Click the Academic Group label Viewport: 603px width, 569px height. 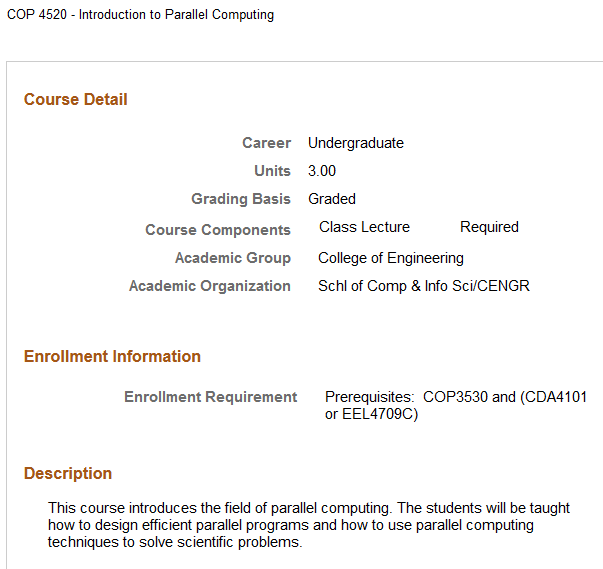click(233, 258)
